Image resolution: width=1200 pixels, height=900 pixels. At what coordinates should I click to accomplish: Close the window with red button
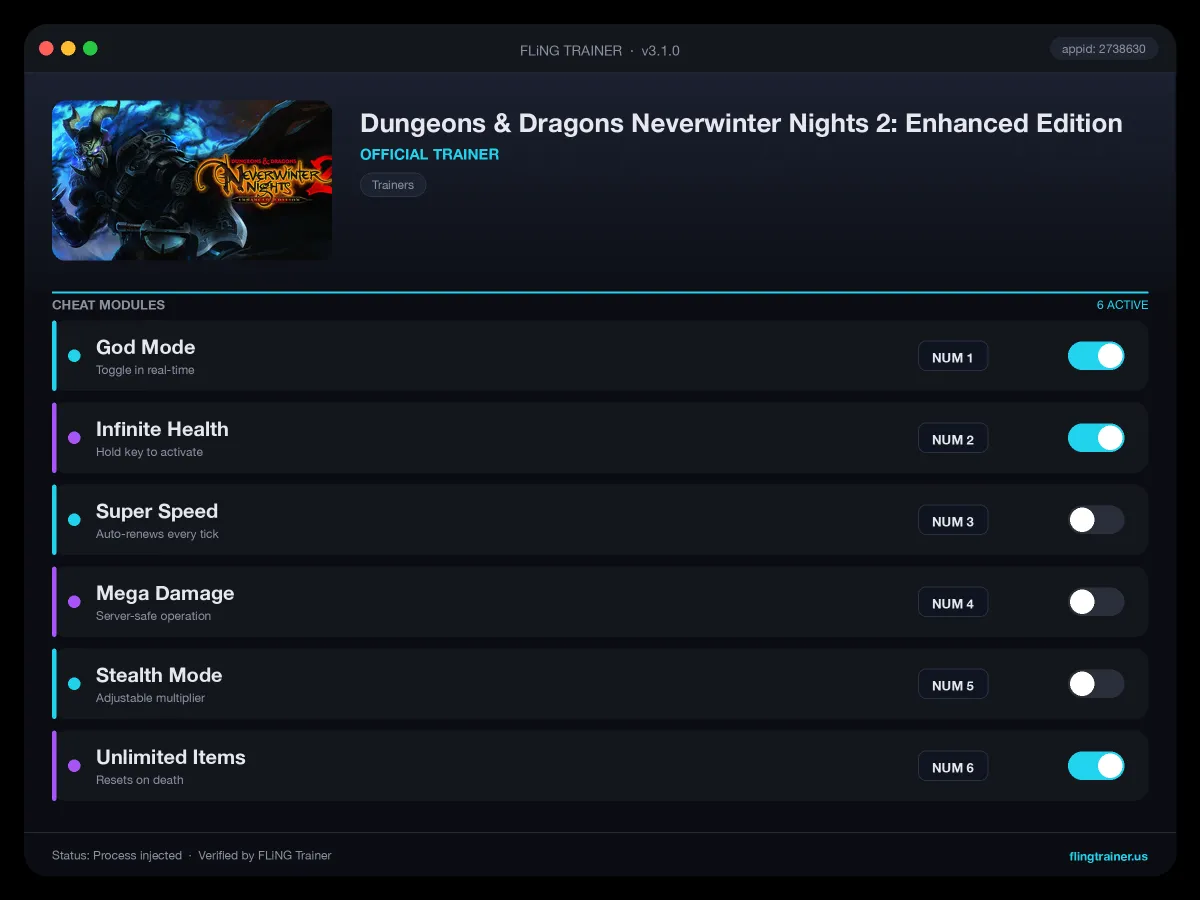pos(46,48)
